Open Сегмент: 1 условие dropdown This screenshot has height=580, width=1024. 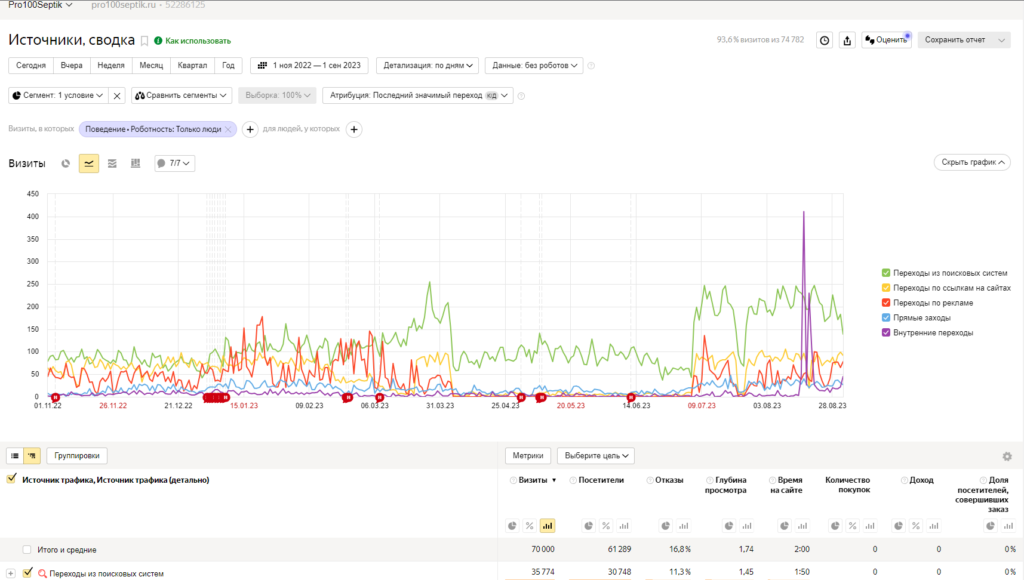tap(58, 95)
